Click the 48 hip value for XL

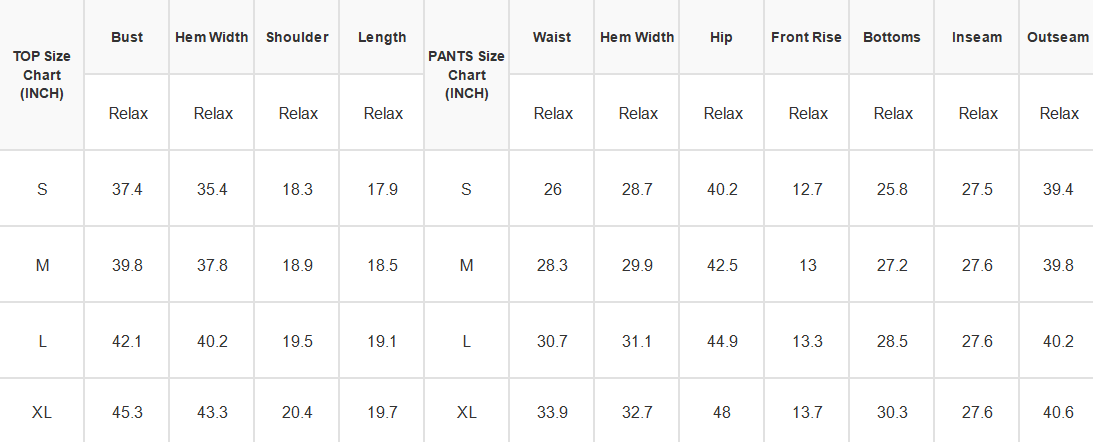721,412
